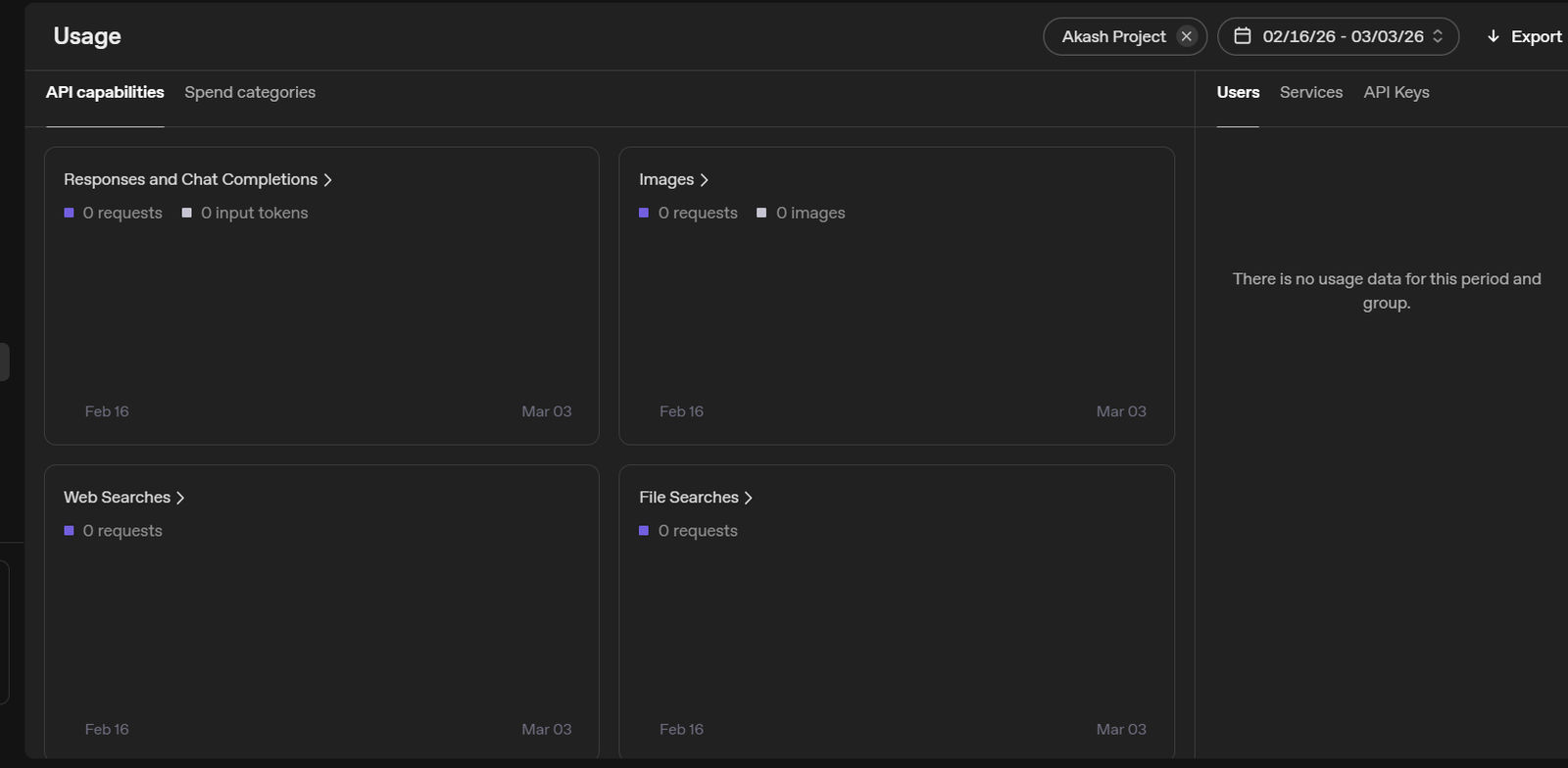The height and width of the screenshot is (768, 1568).
Task: Click '0 requests' in Responses card
Action: pos(122,213)
